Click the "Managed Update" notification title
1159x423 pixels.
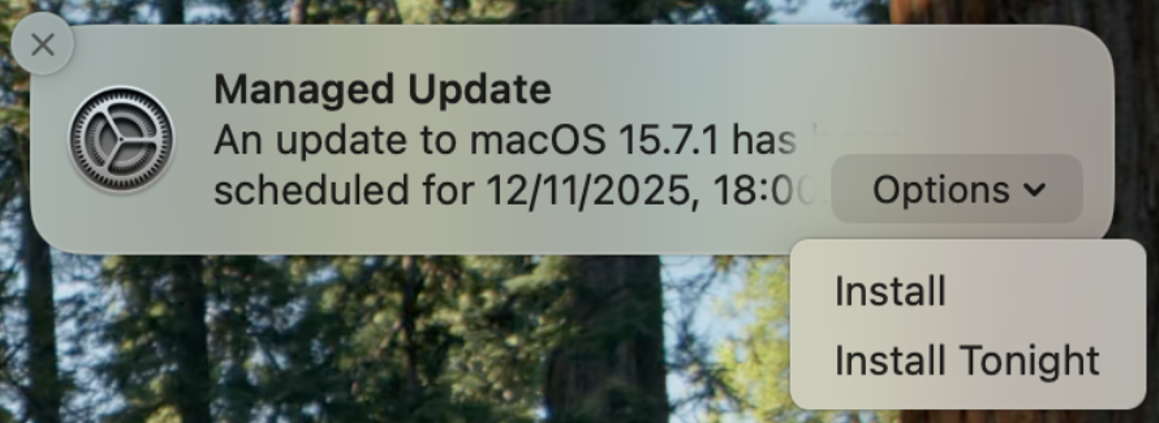[x=382, y=90]
